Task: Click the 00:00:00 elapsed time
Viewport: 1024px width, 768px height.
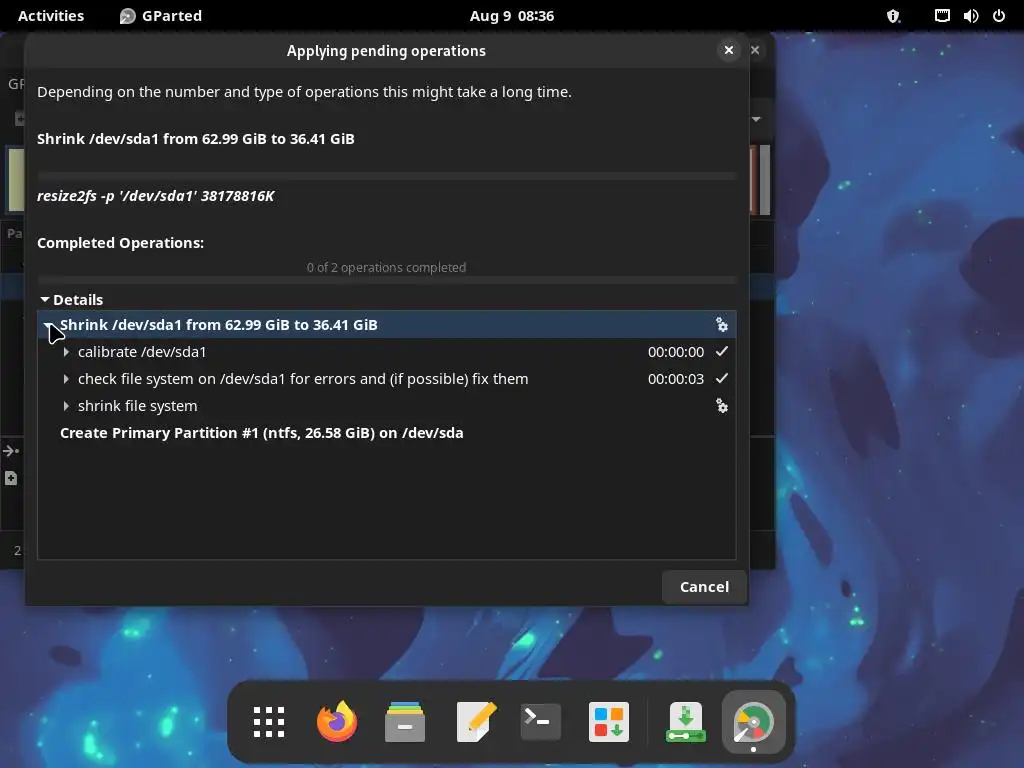Action: 676,351
